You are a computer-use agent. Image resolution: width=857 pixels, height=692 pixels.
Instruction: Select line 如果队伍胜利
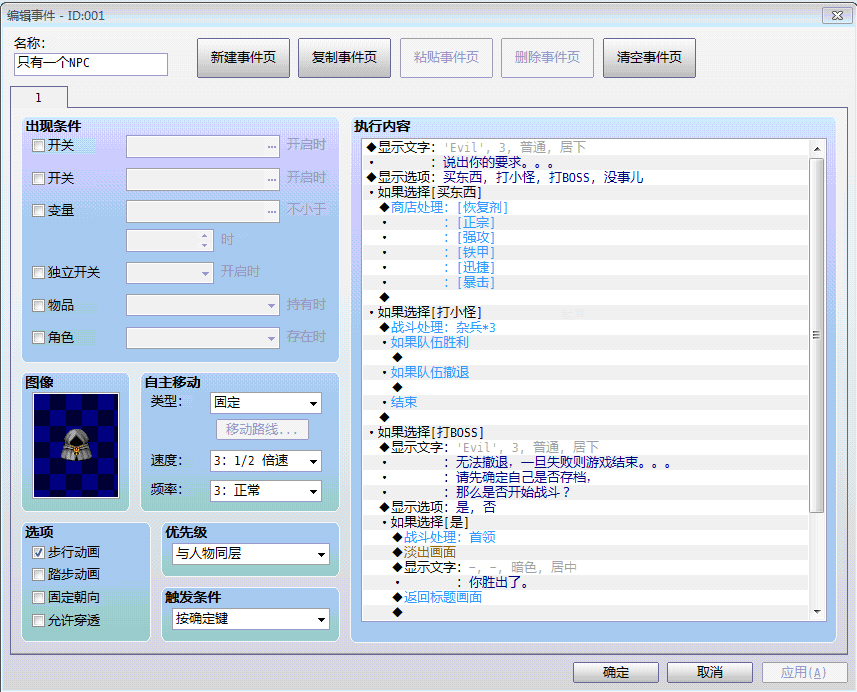(x=585, y=342)
